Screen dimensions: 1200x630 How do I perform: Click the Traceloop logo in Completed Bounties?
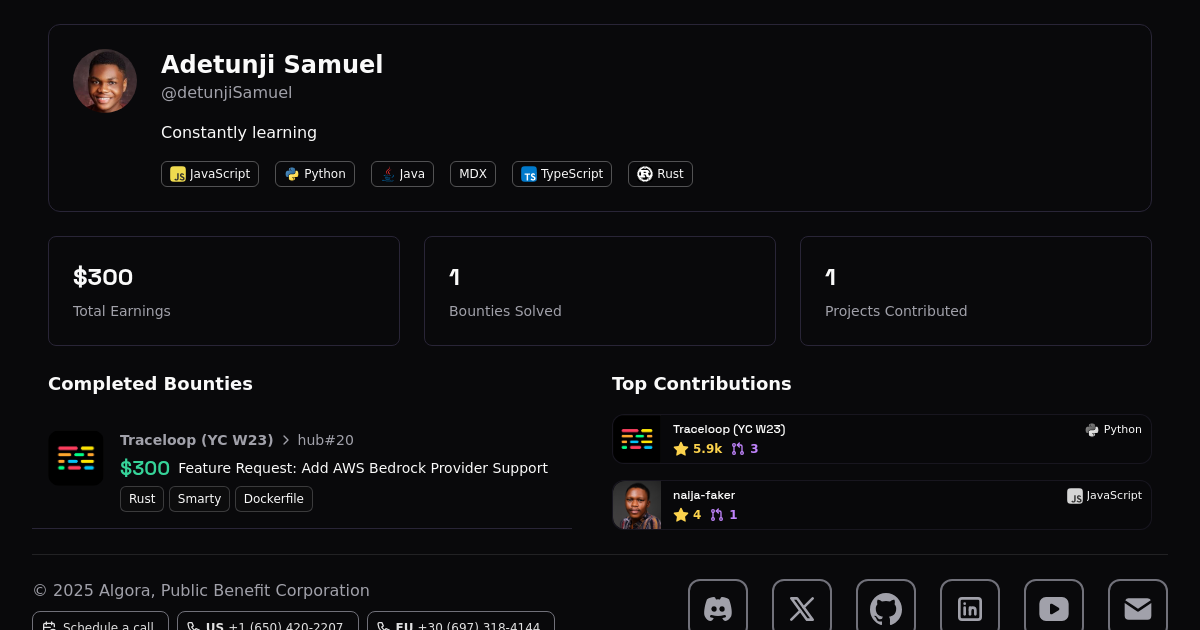76,458
